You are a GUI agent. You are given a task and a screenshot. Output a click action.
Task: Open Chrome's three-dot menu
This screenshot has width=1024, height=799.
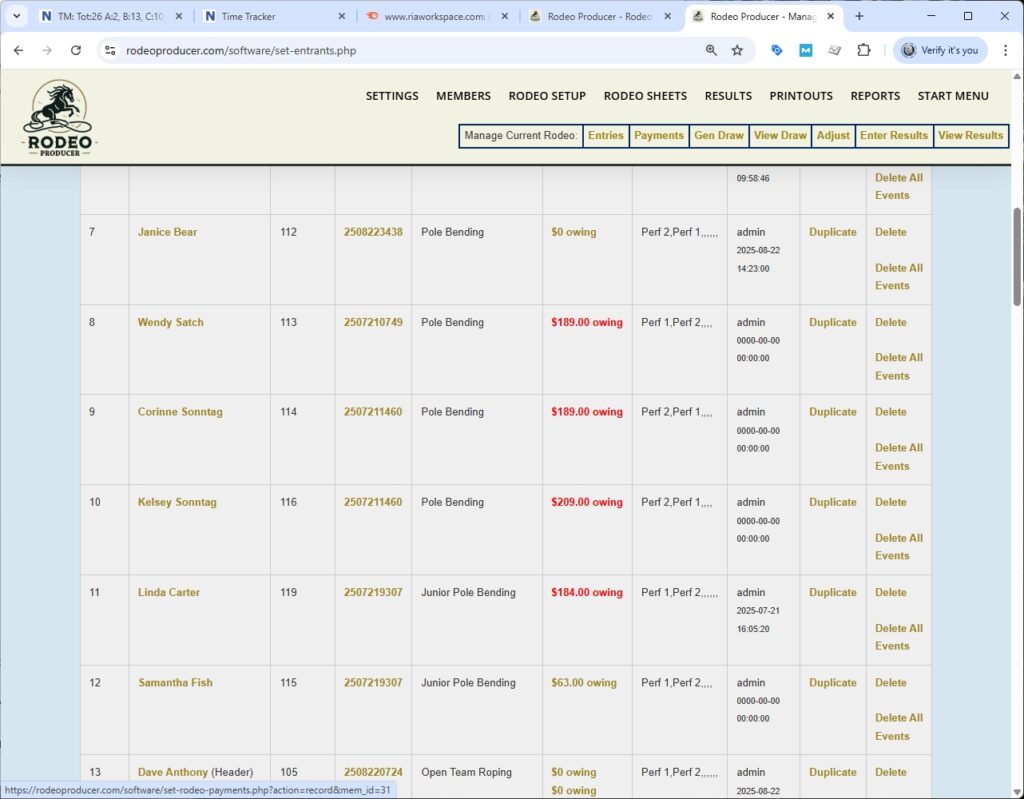point(1005,50)
